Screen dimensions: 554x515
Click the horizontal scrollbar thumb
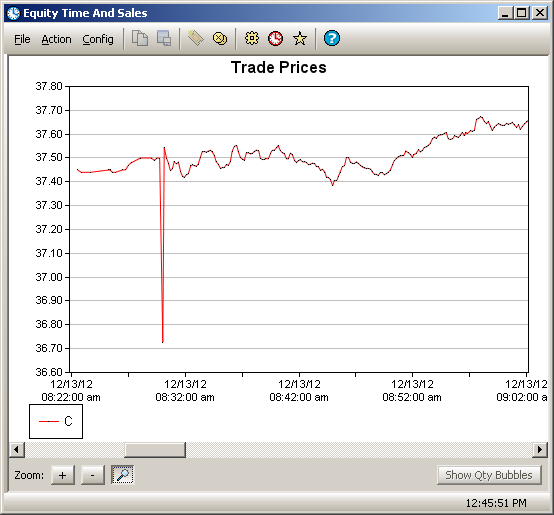[x=155, y=450]
